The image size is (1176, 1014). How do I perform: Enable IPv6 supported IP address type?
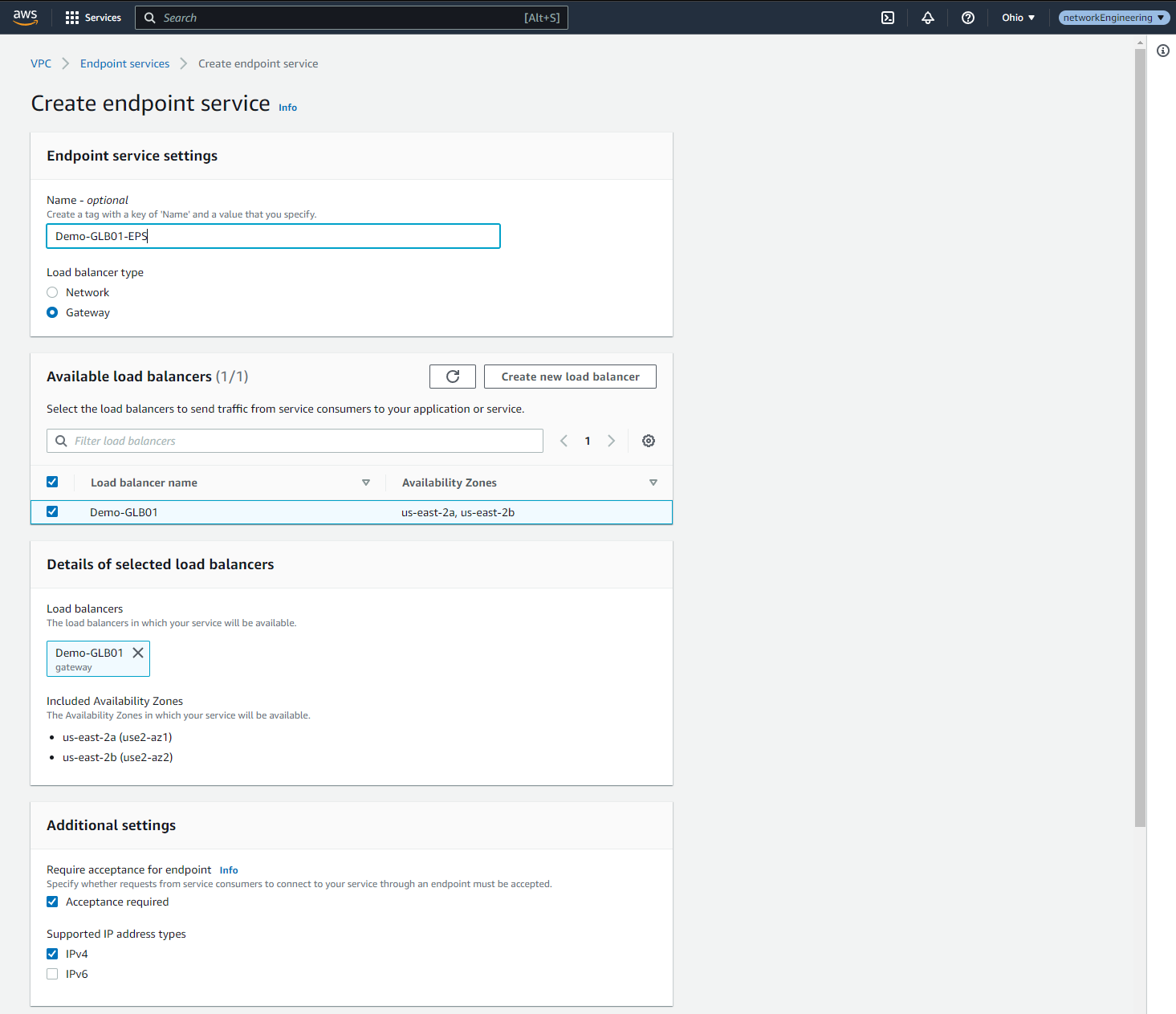click(x=52, y=973)
